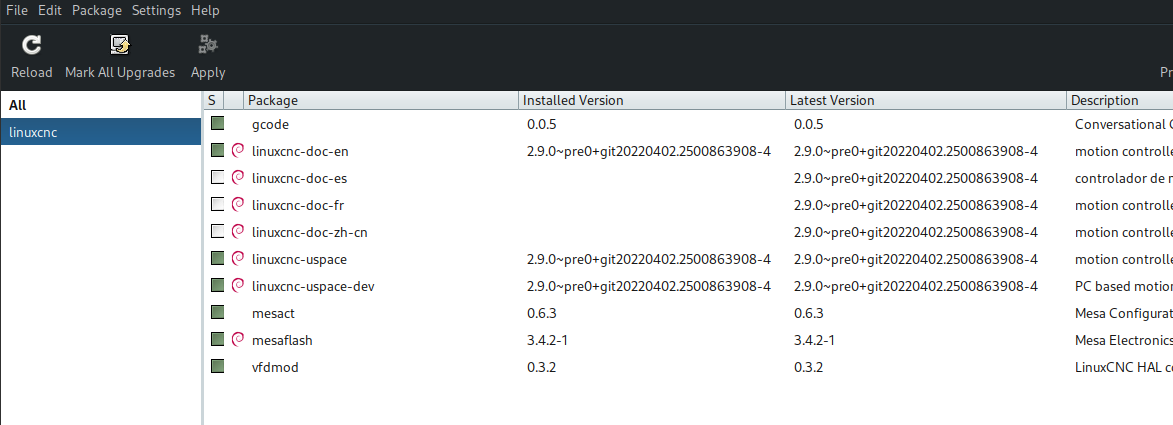Toggle status checkbox for linuxcnc-uspace

[218, 258]
